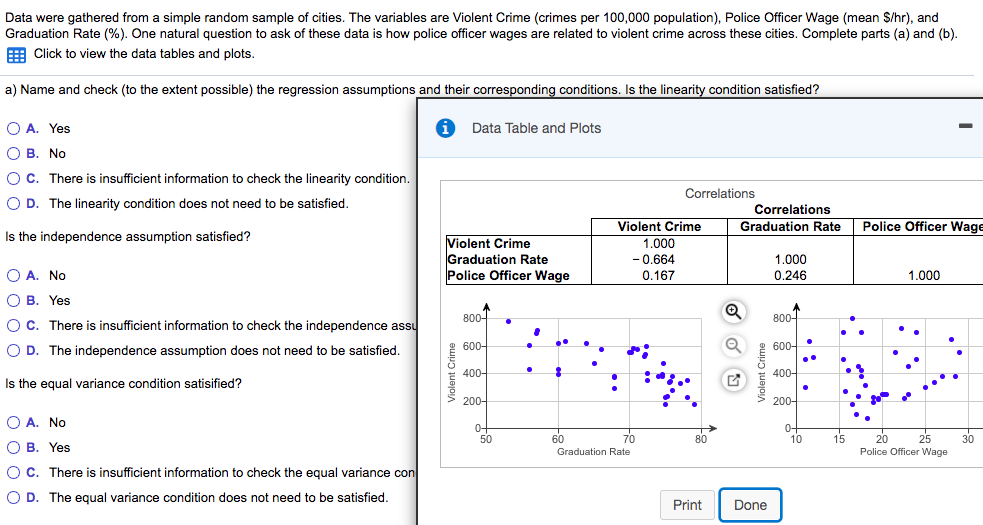
Task: Choose option C insufficient information for equal variance
Action: point(13,472)
